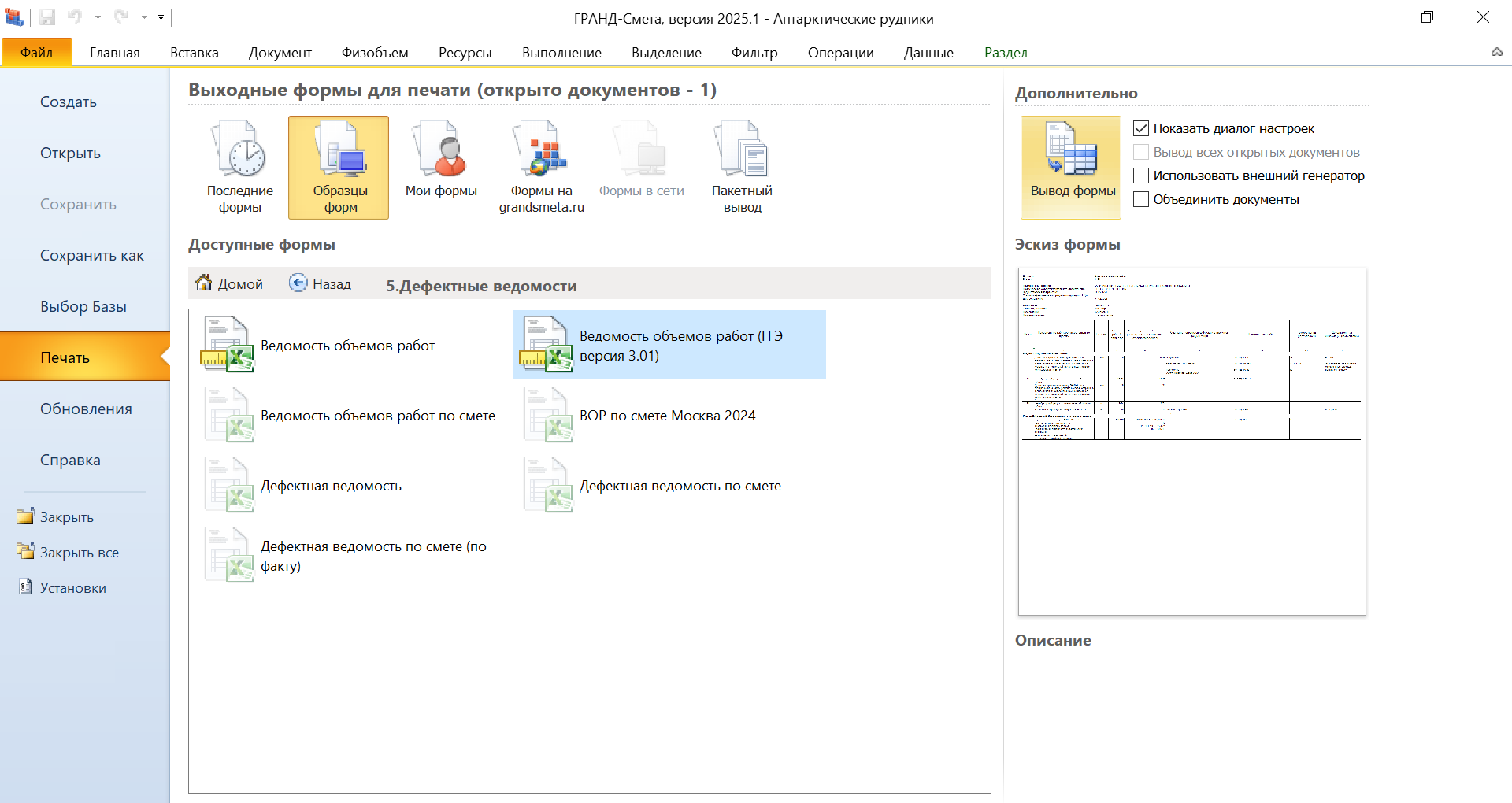Switch to the Выполнение tab
This screenshot has height=803, width=1512.
coord(561,52)
